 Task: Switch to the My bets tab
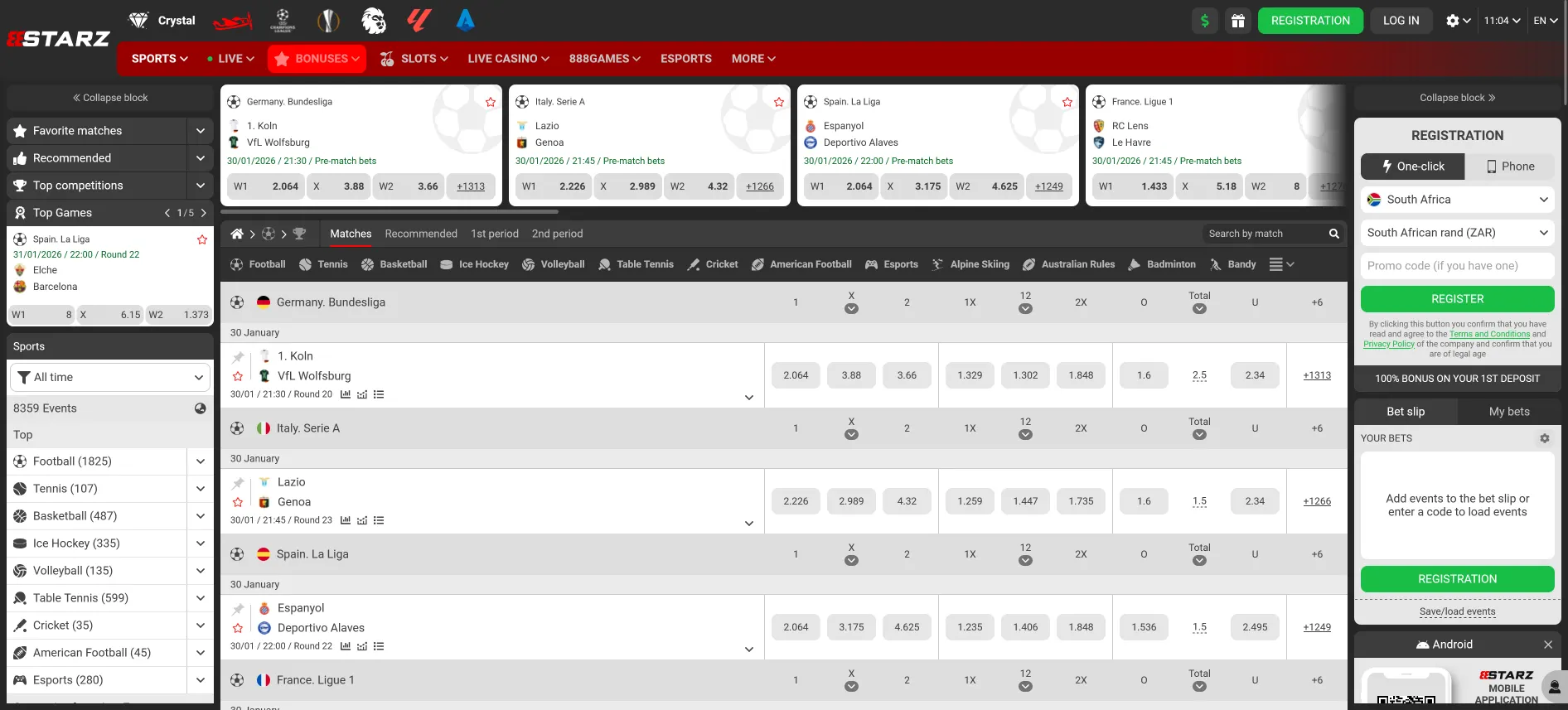pyautogui.click(x=1509, y=412)
